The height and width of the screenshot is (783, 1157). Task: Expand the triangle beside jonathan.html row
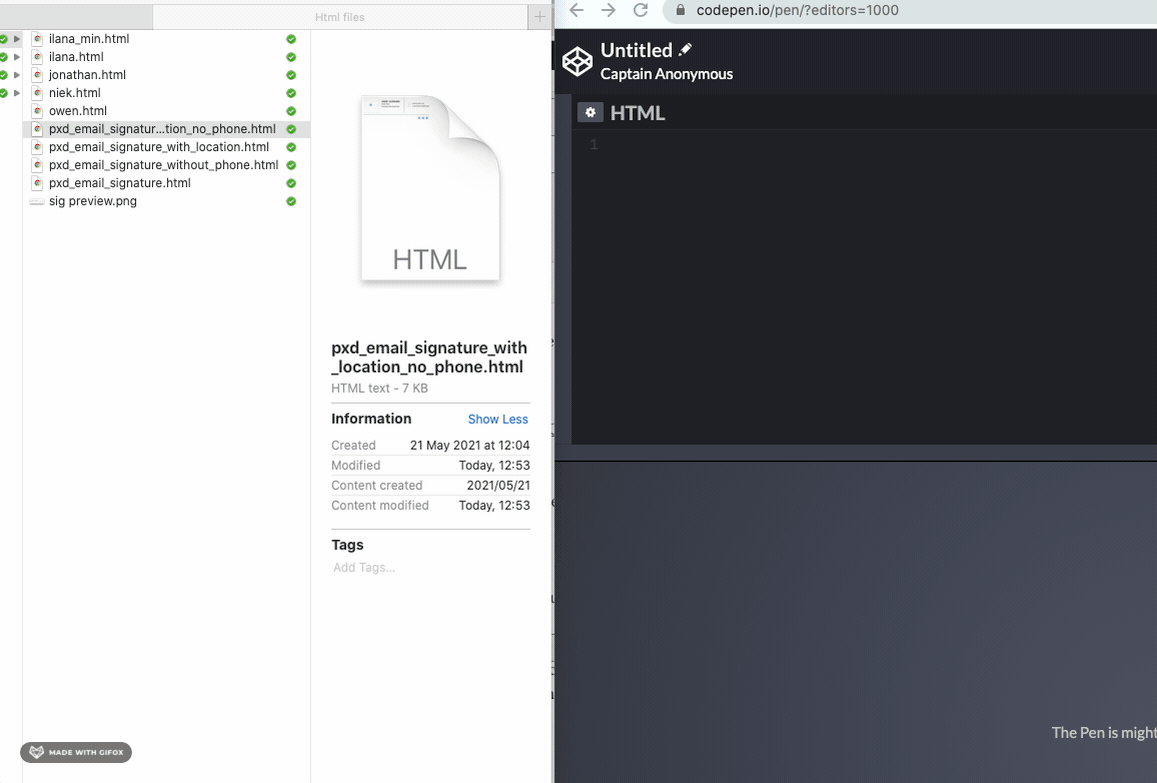[17, 75]
